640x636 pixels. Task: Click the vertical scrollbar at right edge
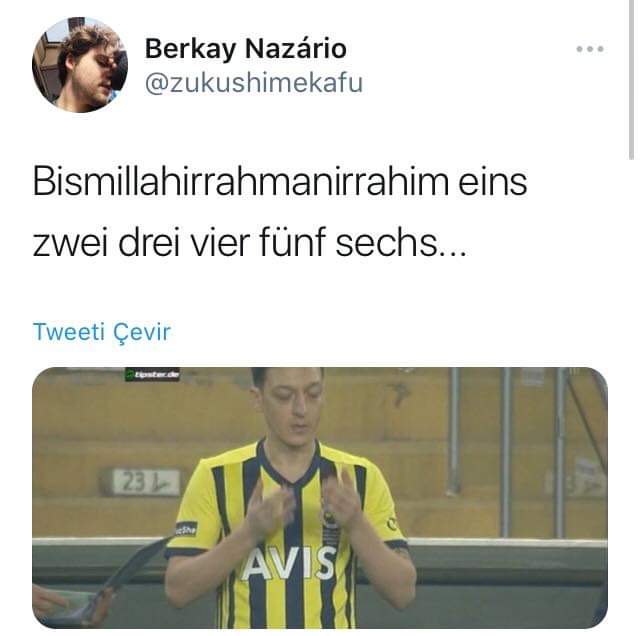pos(631,80)
